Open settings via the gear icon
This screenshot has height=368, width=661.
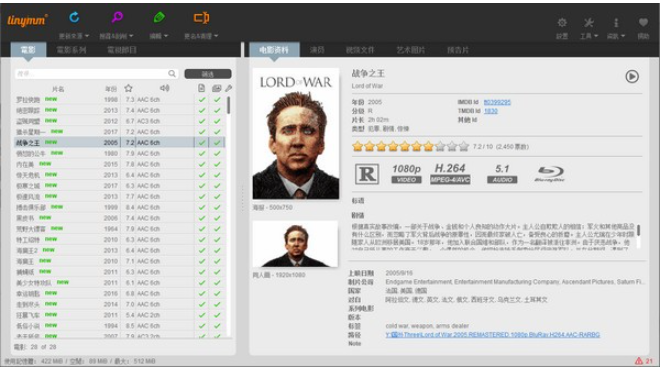click(x=562, y=22)
